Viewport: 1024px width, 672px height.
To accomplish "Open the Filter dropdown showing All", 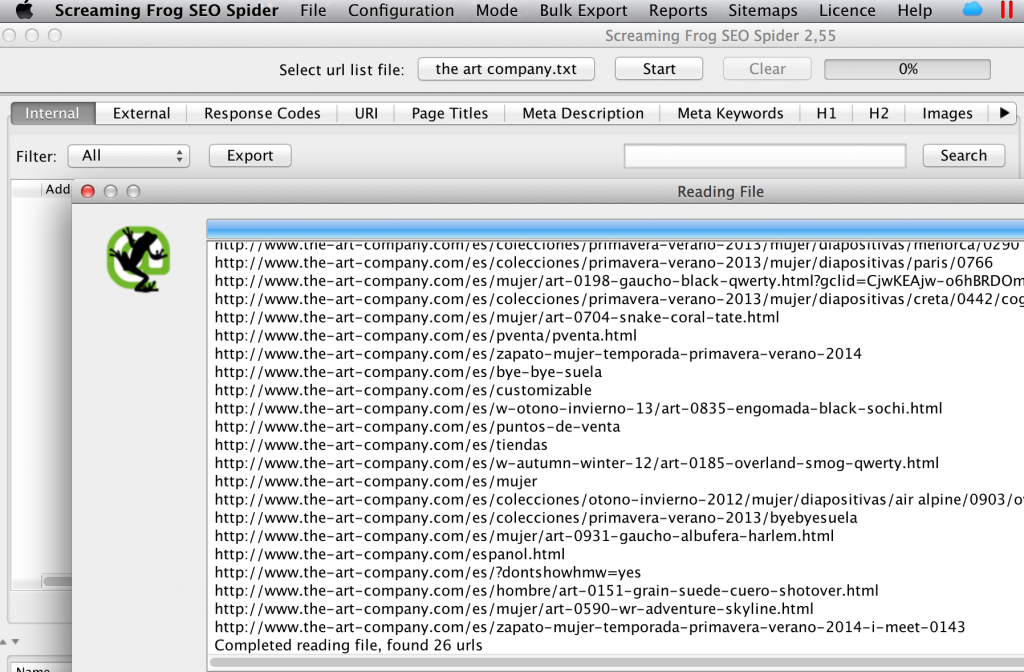I will pos(129,156).
